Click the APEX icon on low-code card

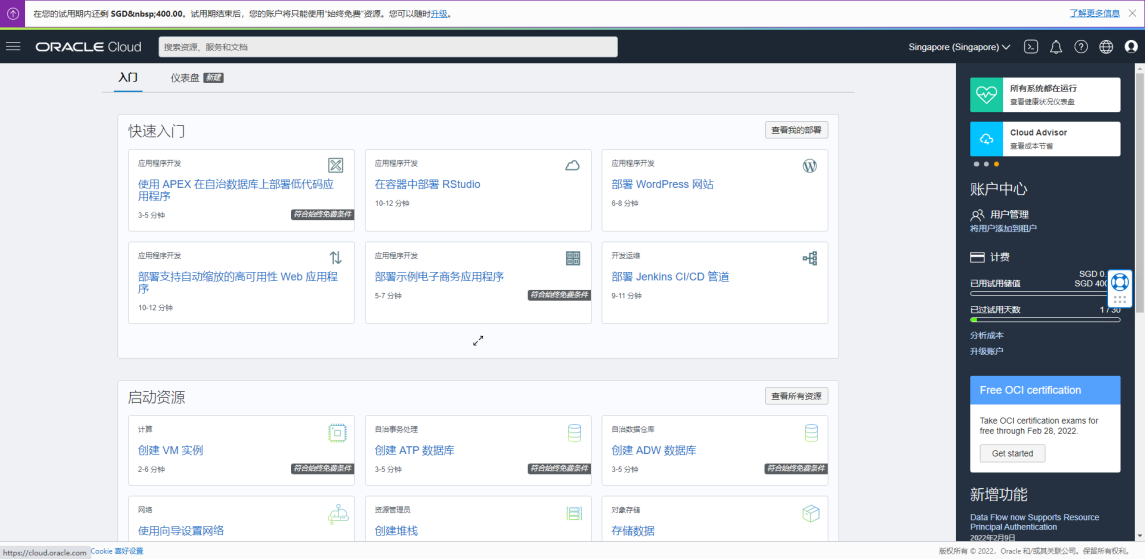tap(335, 165)
